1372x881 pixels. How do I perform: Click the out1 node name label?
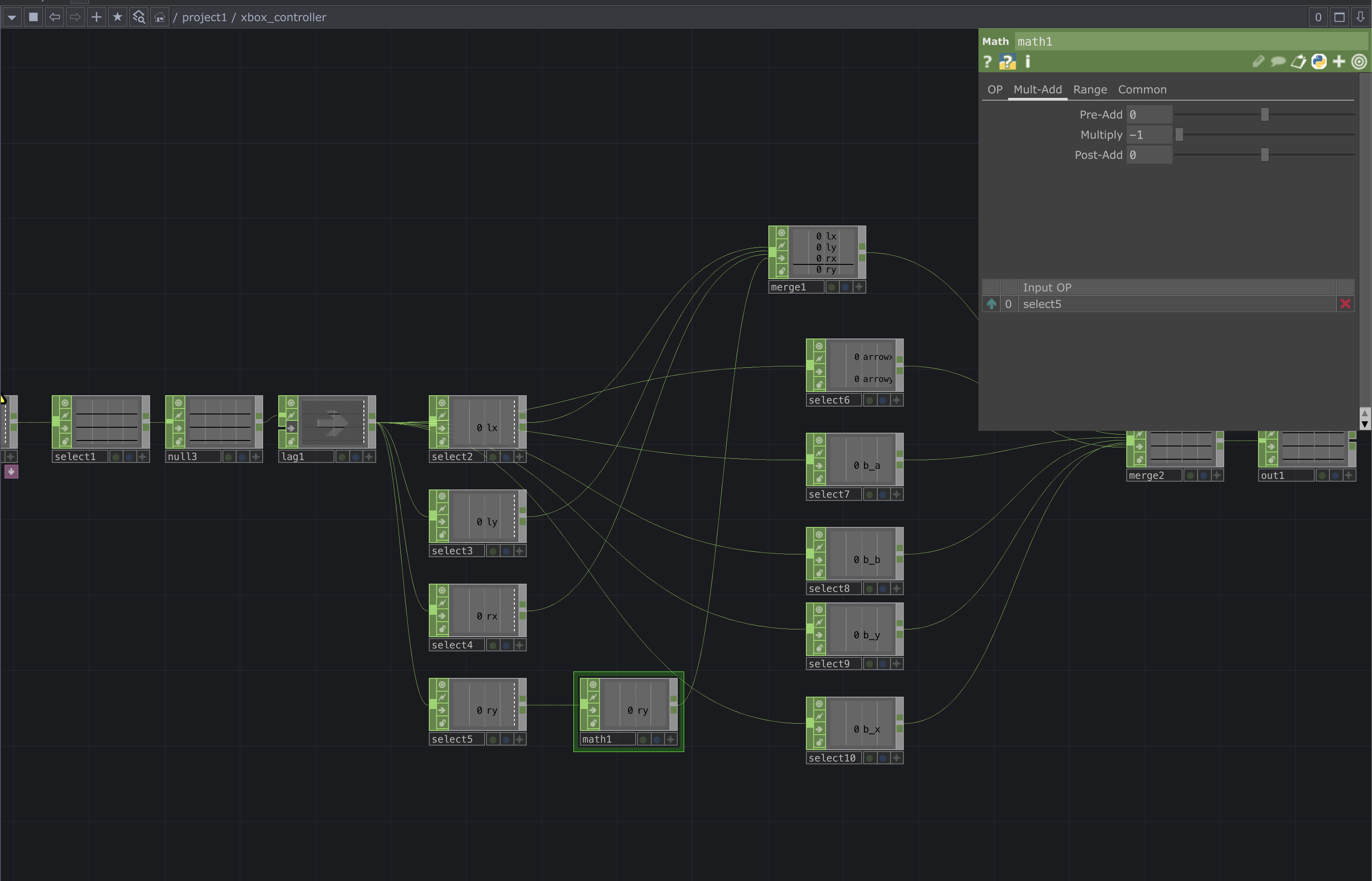[1286, 475]
